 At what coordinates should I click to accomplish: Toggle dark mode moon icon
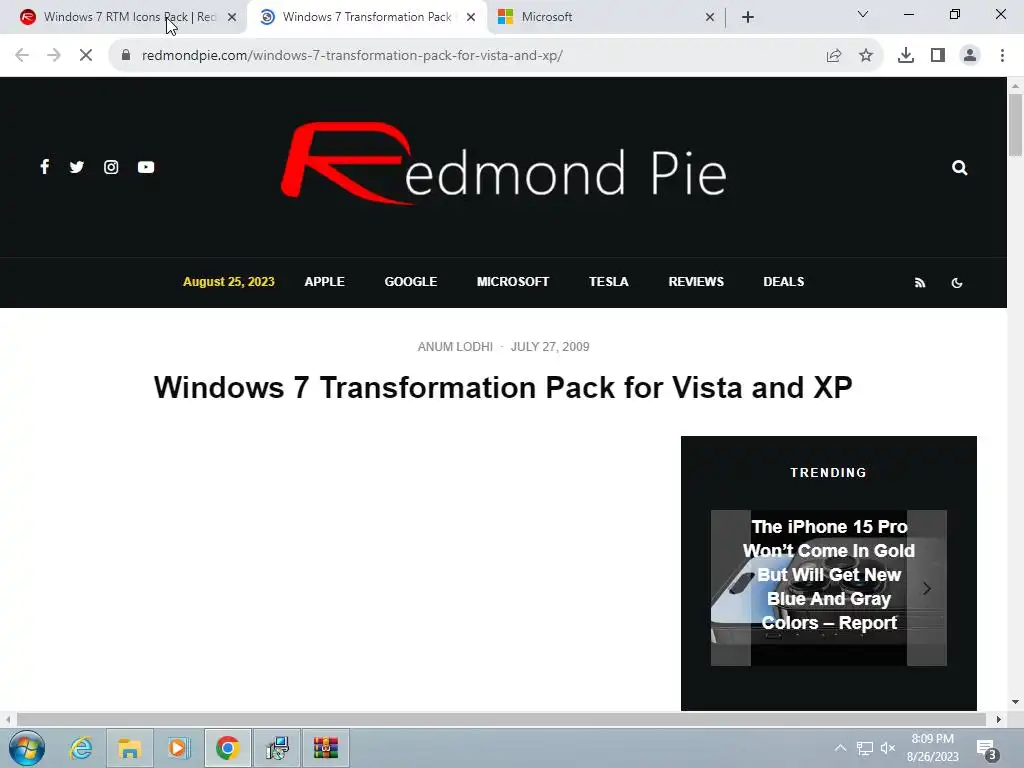[x=957, y=283]
